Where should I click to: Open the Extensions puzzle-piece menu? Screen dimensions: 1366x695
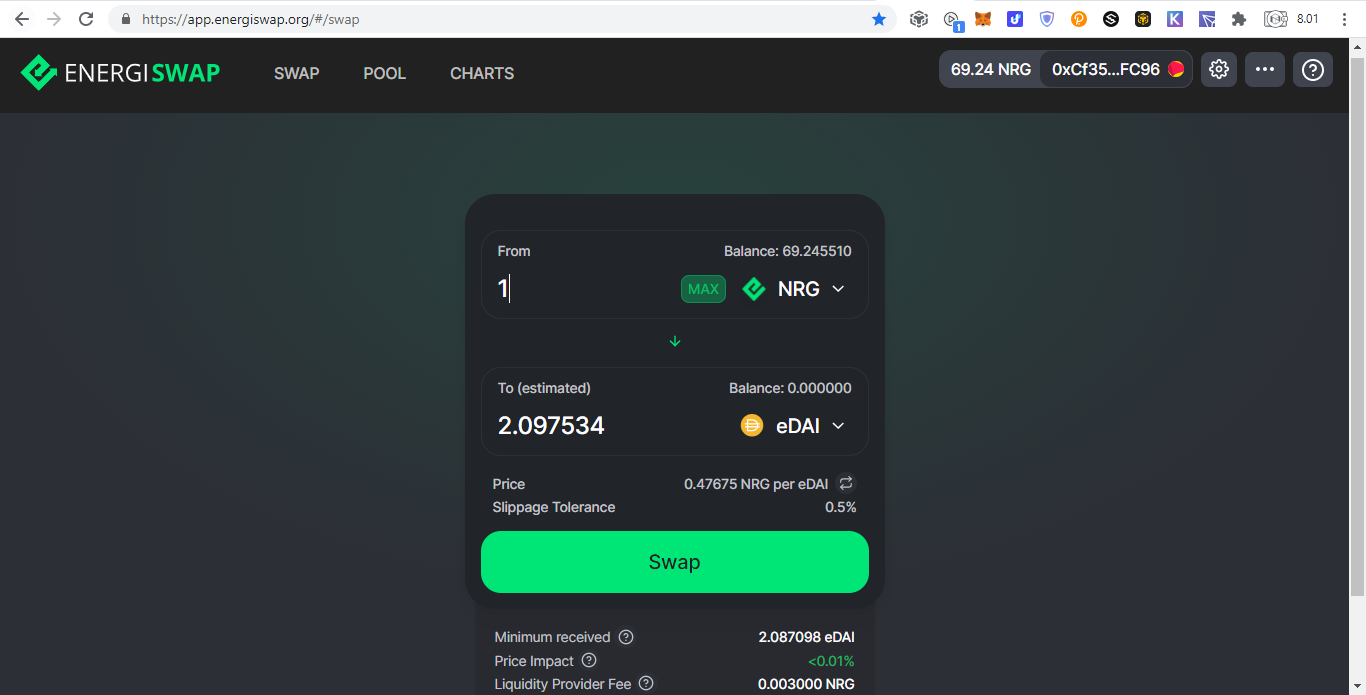(x=1239, y=19)
